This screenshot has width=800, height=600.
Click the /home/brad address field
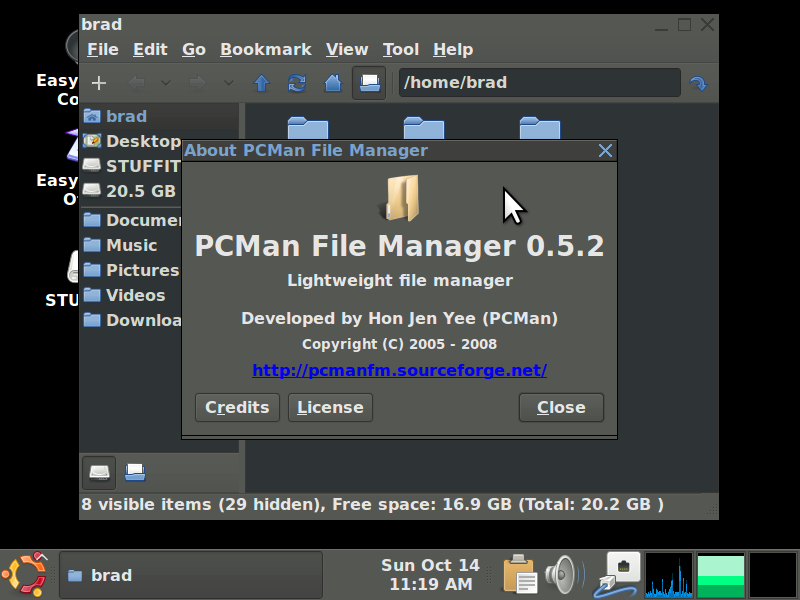point(540,83)
